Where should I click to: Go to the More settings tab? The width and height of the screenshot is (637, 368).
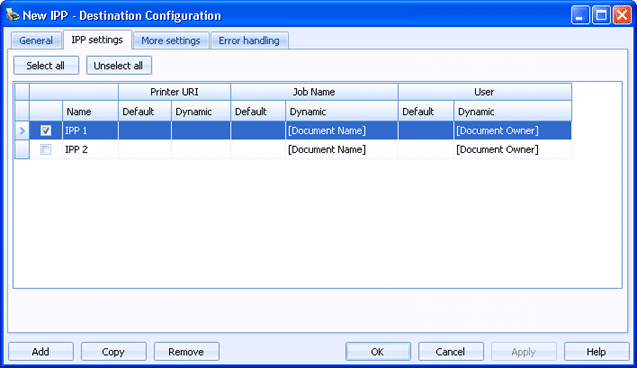point(171,41)
